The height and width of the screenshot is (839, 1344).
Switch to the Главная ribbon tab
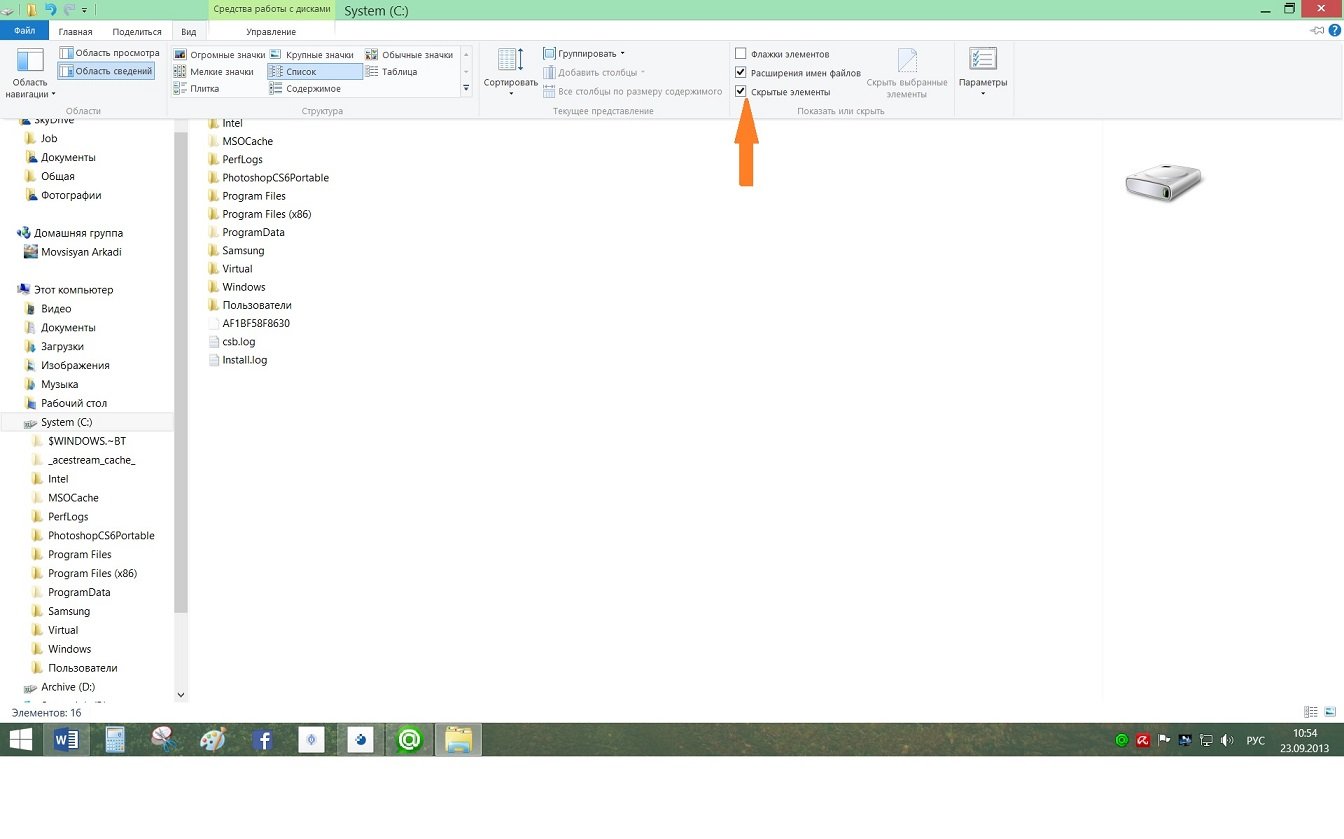(x=75, y=32)
